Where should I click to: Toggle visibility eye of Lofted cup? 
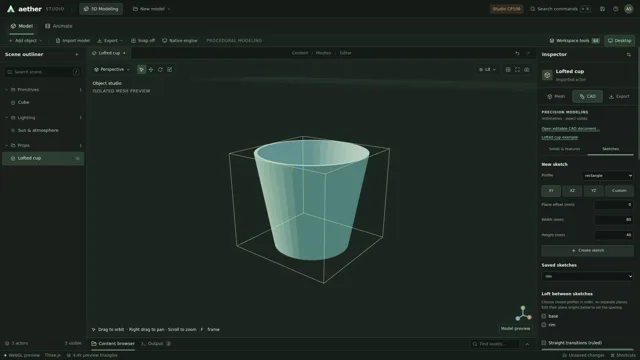pyautogui.click(x=78, y=158)
